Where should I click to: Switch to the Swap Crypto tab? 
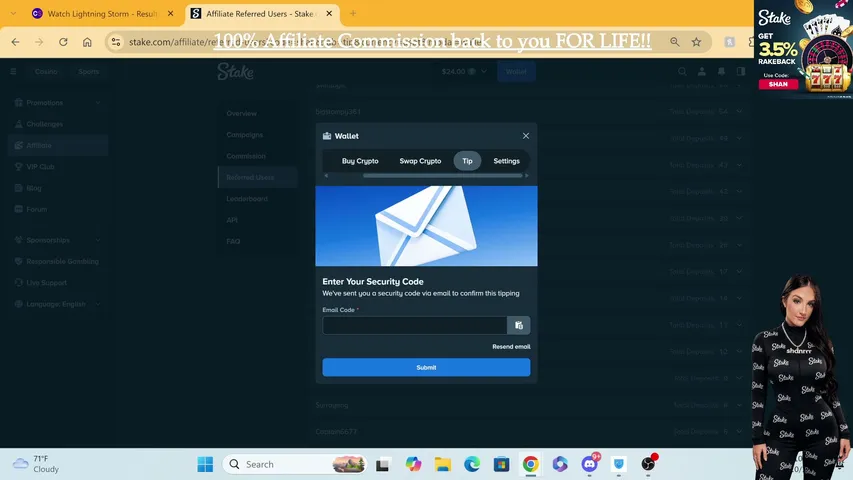pos(420,161)
